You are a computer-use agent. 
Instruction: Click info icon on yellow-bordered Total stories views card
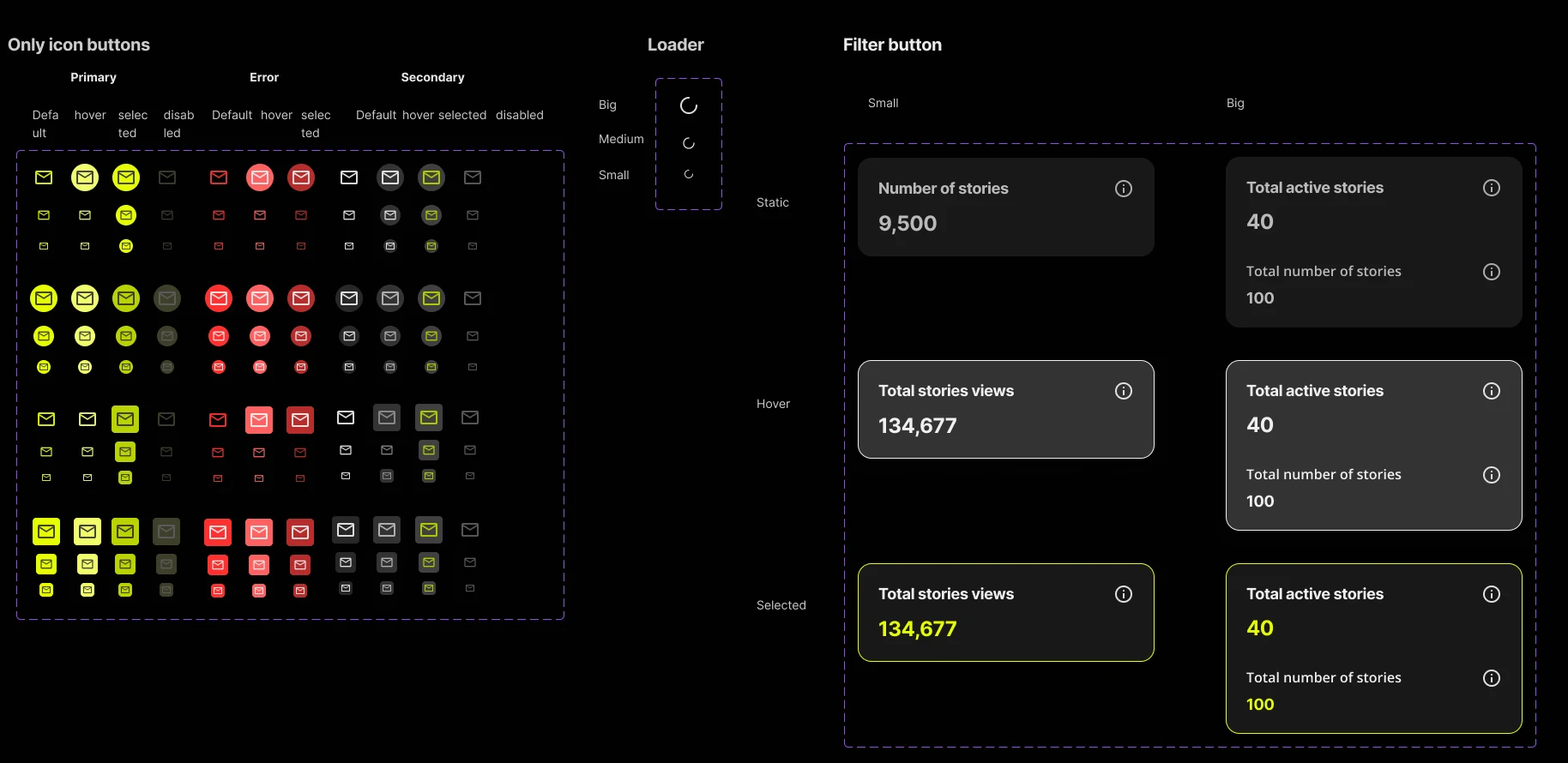pos(1124,594)
